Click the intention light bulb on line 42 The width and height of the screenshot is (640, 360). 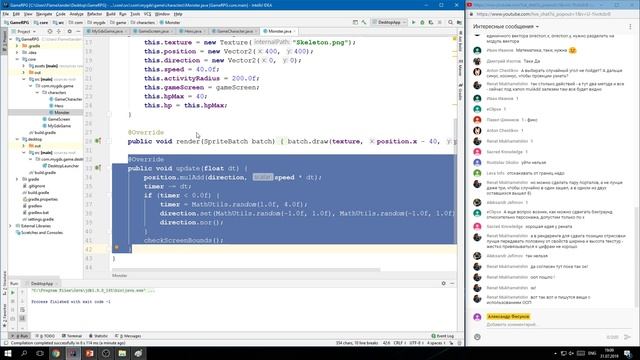(x=117, y=248)
